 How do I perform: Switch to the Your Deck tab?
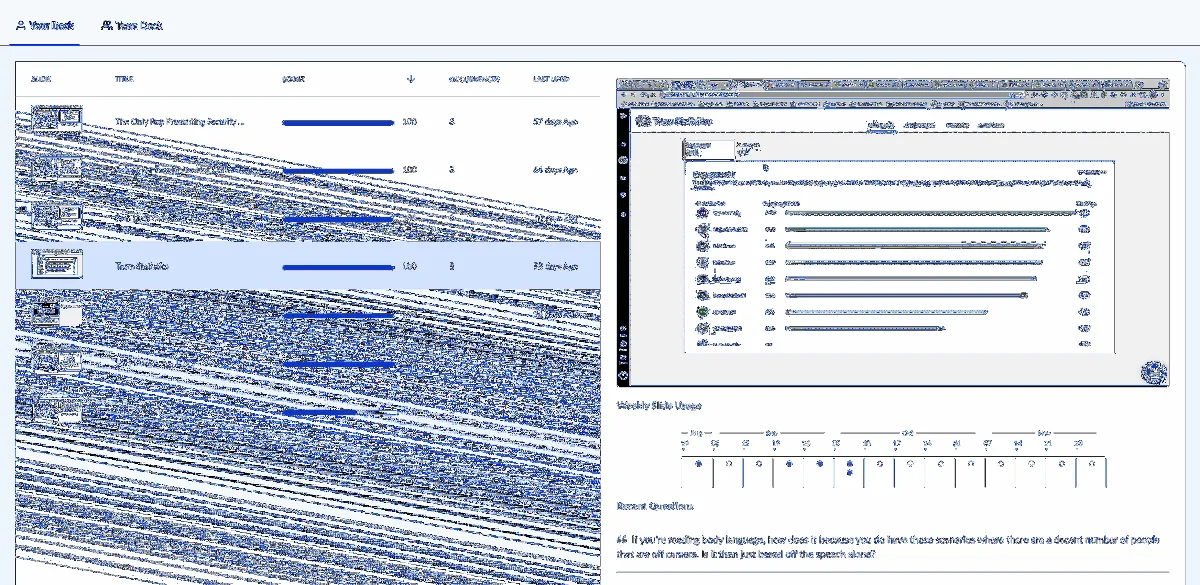click(45, 25)
